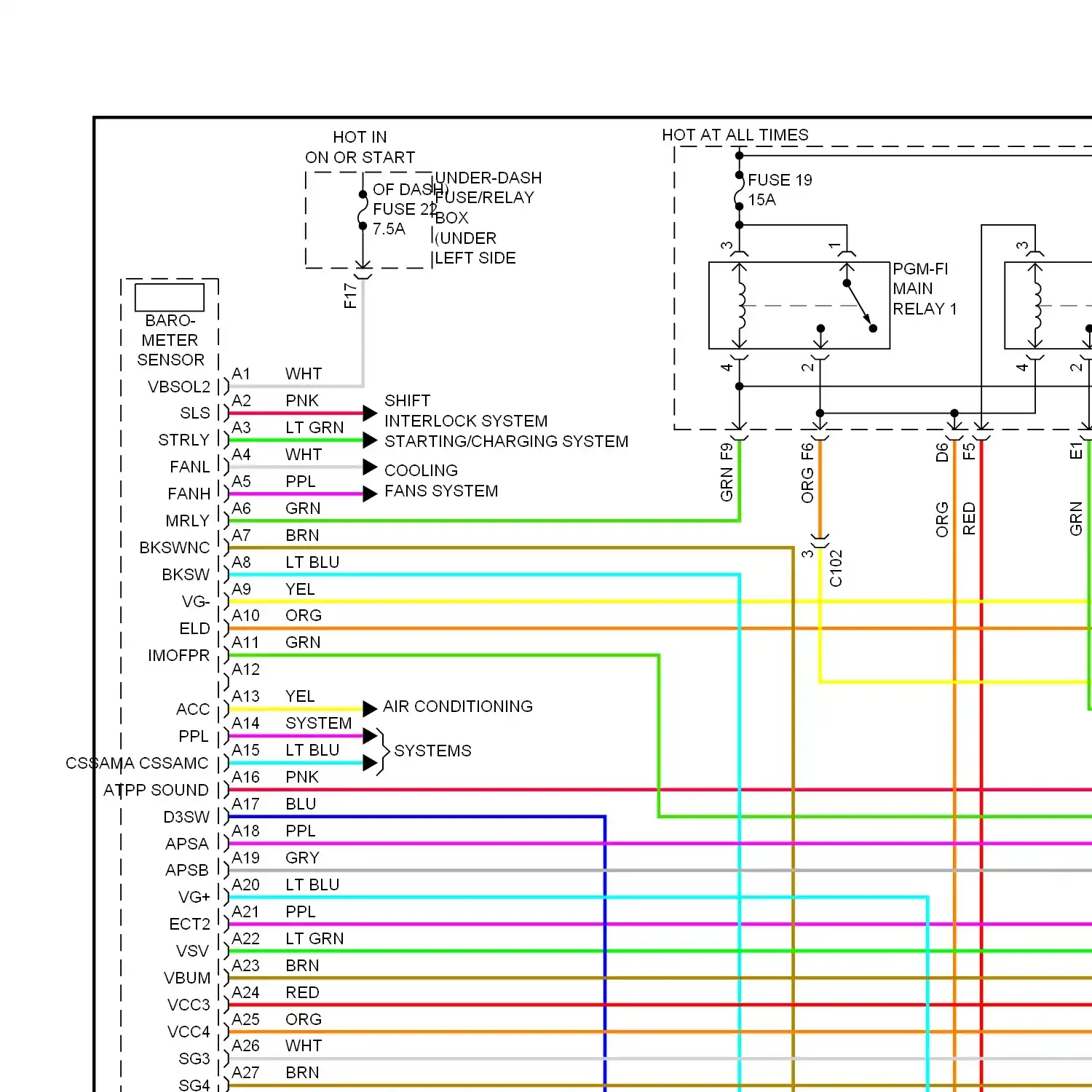Select pin label A16
Viewport: 1092px width, 1092px height.
(245, 777)
